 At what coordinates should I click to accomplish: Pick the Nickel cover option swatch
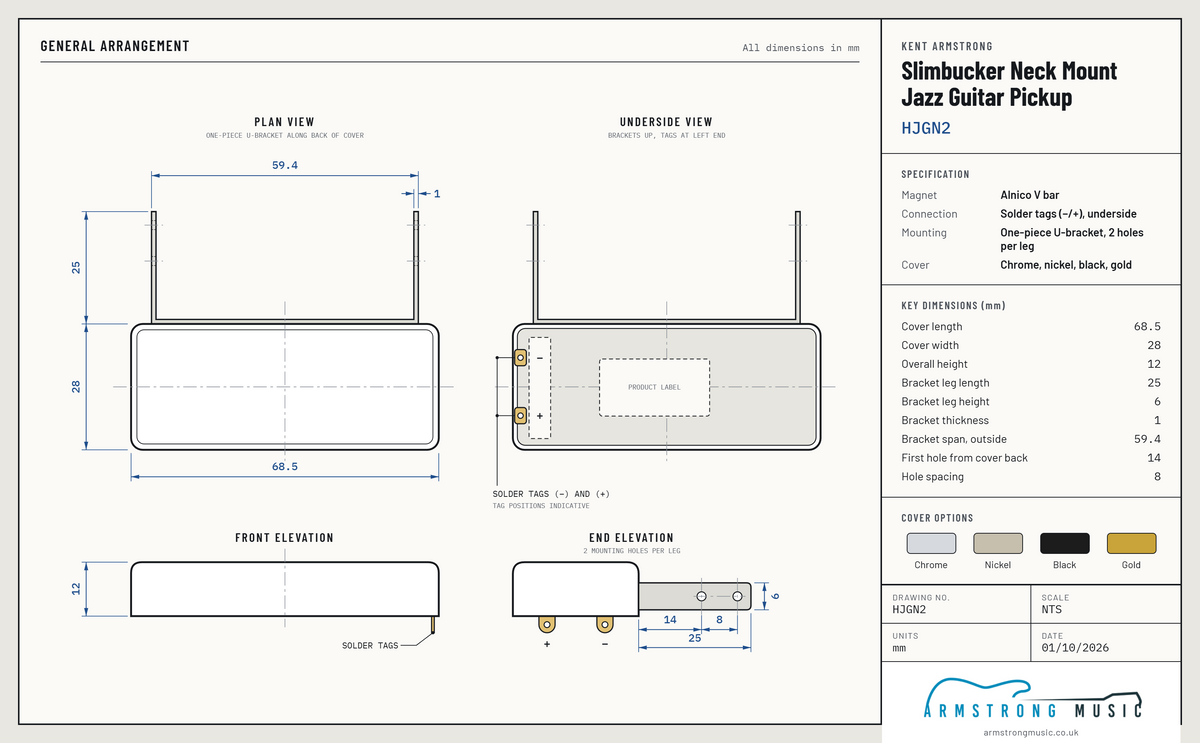pos(998,543)
